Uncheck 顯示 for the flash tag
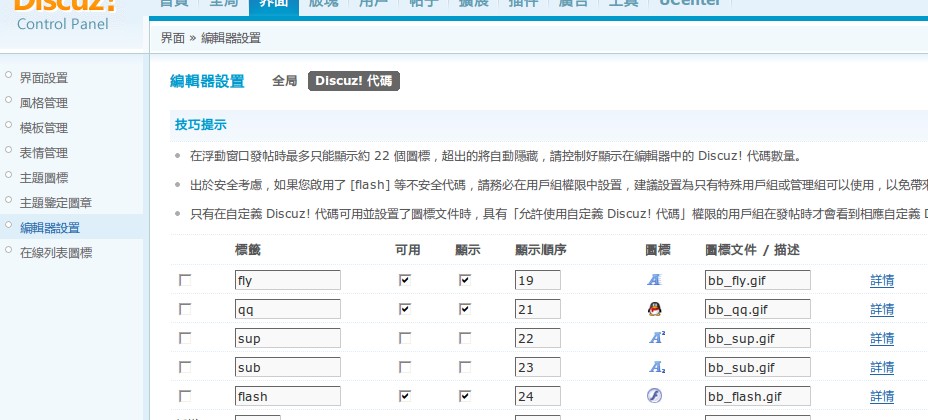 tap(465, 396)
